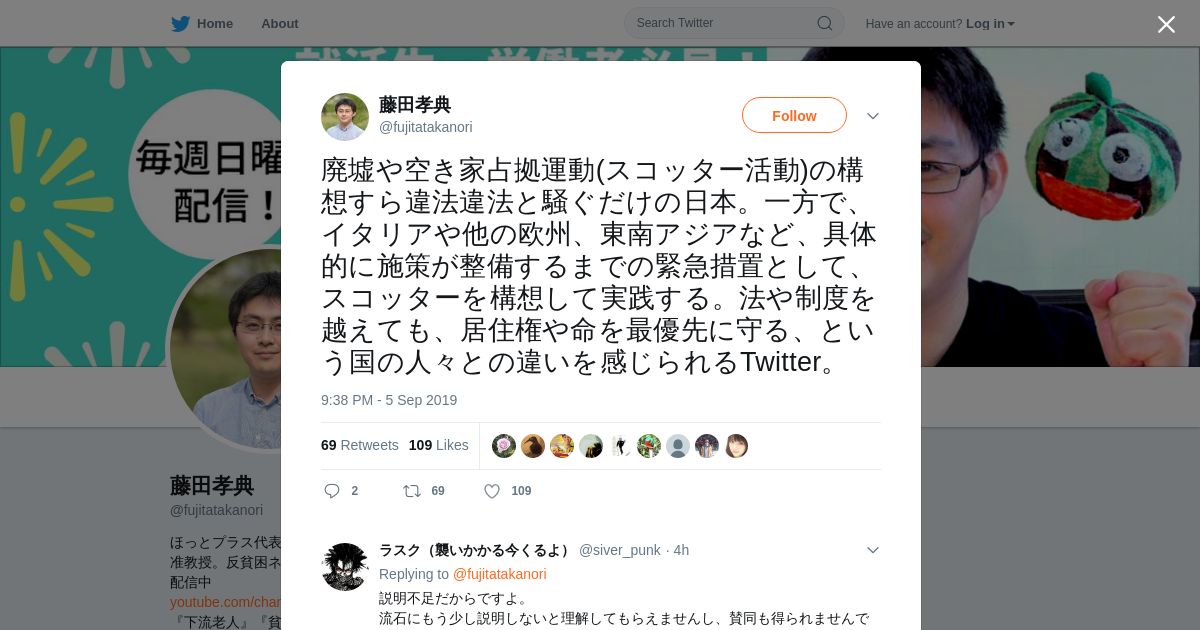The height and width of the screenshot is (630, 1200).
Task: Open 藤田孝典's avatar in the tweet
Action: coord(345,117)
